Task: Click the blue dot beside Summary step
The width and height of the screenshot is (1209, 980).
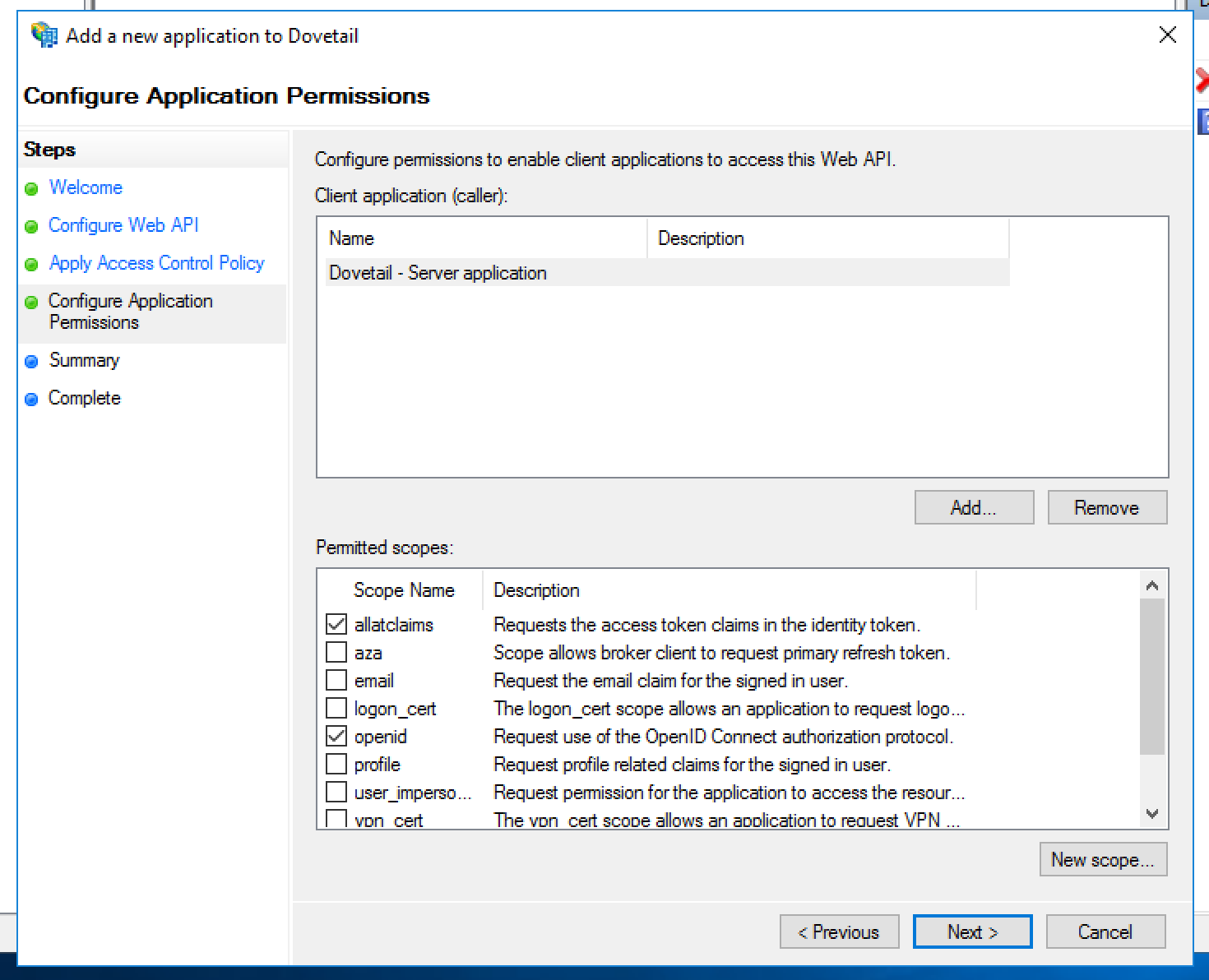Action: [30, 361]
